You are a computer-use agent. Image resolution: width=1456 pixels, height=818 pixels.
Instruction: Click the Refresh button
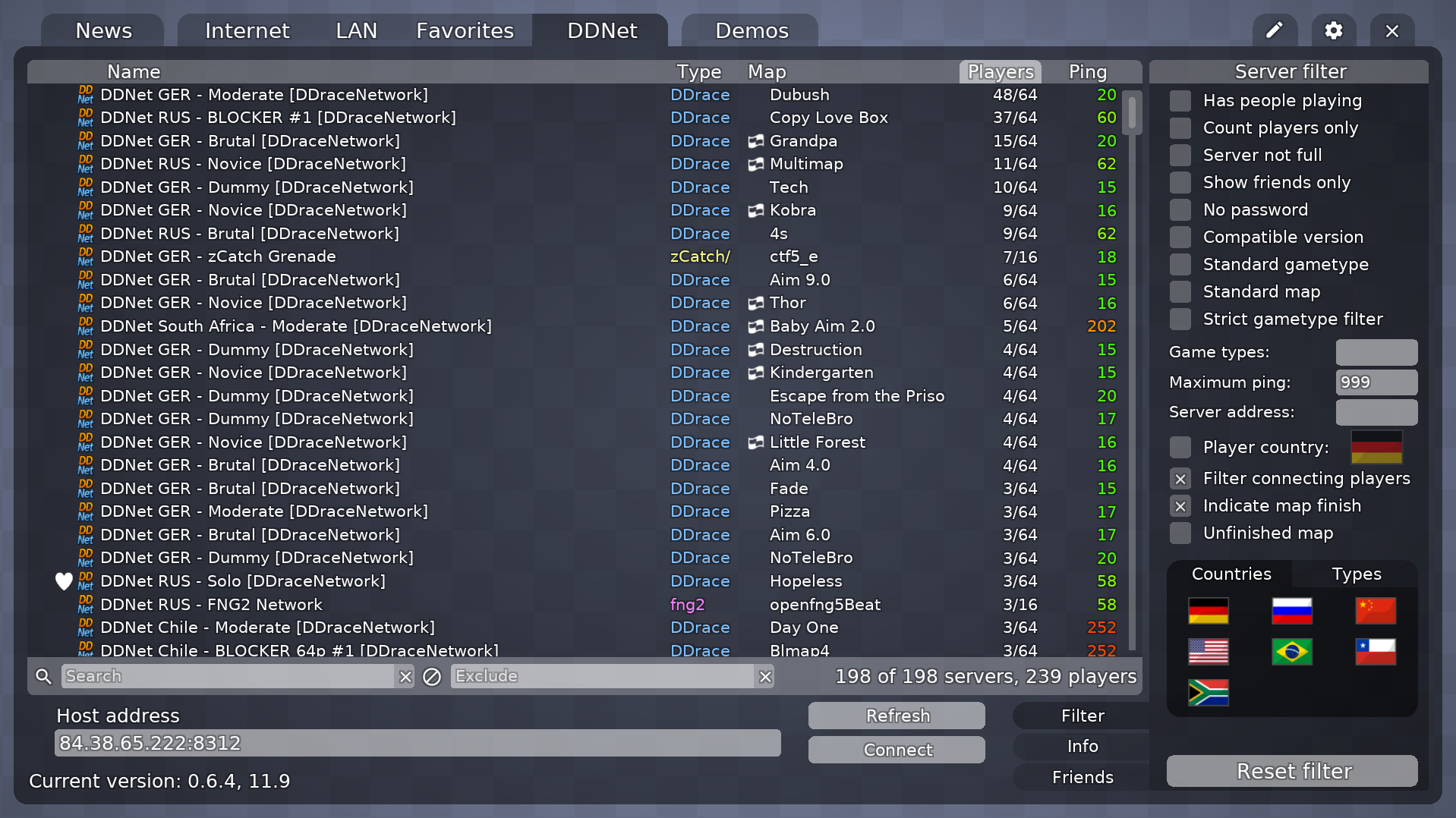point(897,716)
